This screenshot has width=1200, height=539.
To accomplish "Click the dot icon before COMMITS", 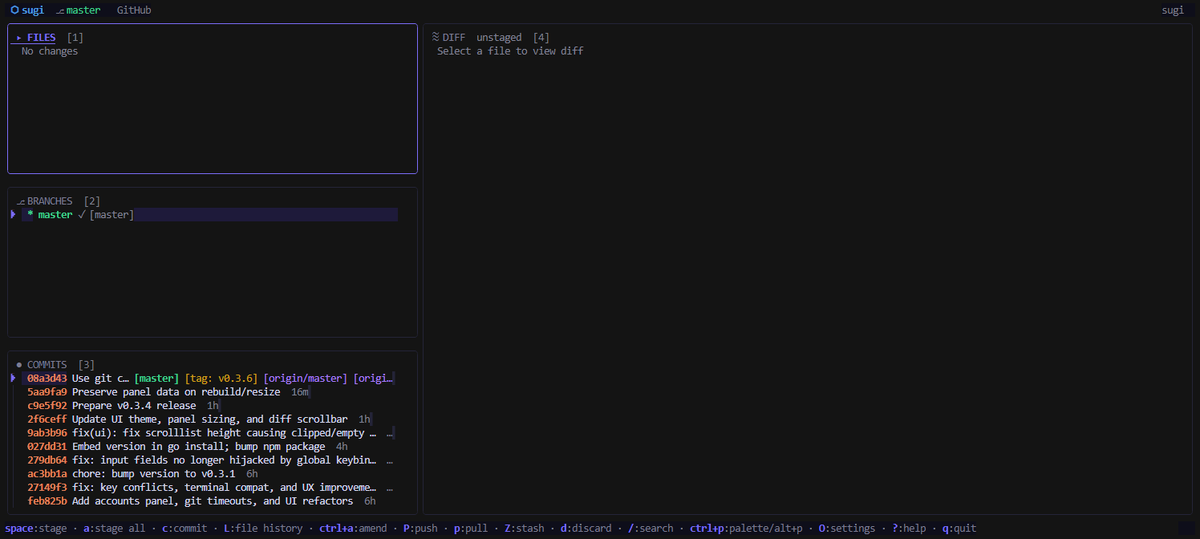I will pos(19,365).
